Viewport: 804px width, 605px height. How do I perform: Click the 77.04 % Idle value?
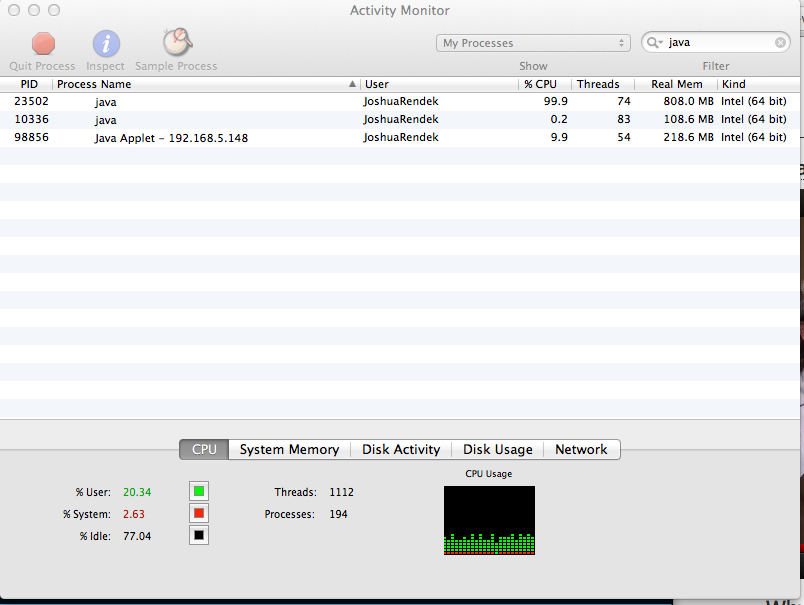(137, 536)
